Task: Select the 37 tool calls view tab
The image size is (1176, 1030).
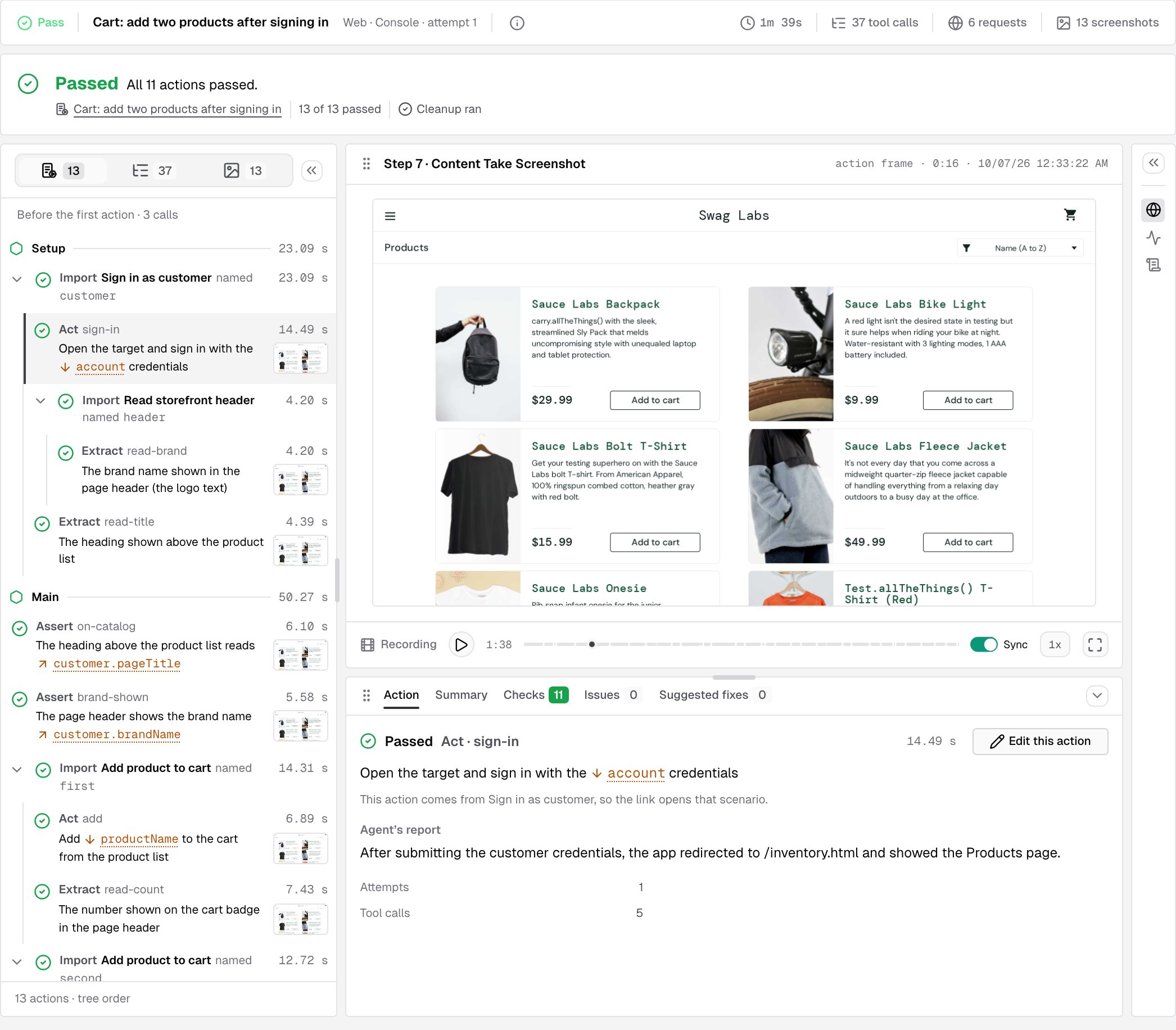Action: click(x=152, y=171)
